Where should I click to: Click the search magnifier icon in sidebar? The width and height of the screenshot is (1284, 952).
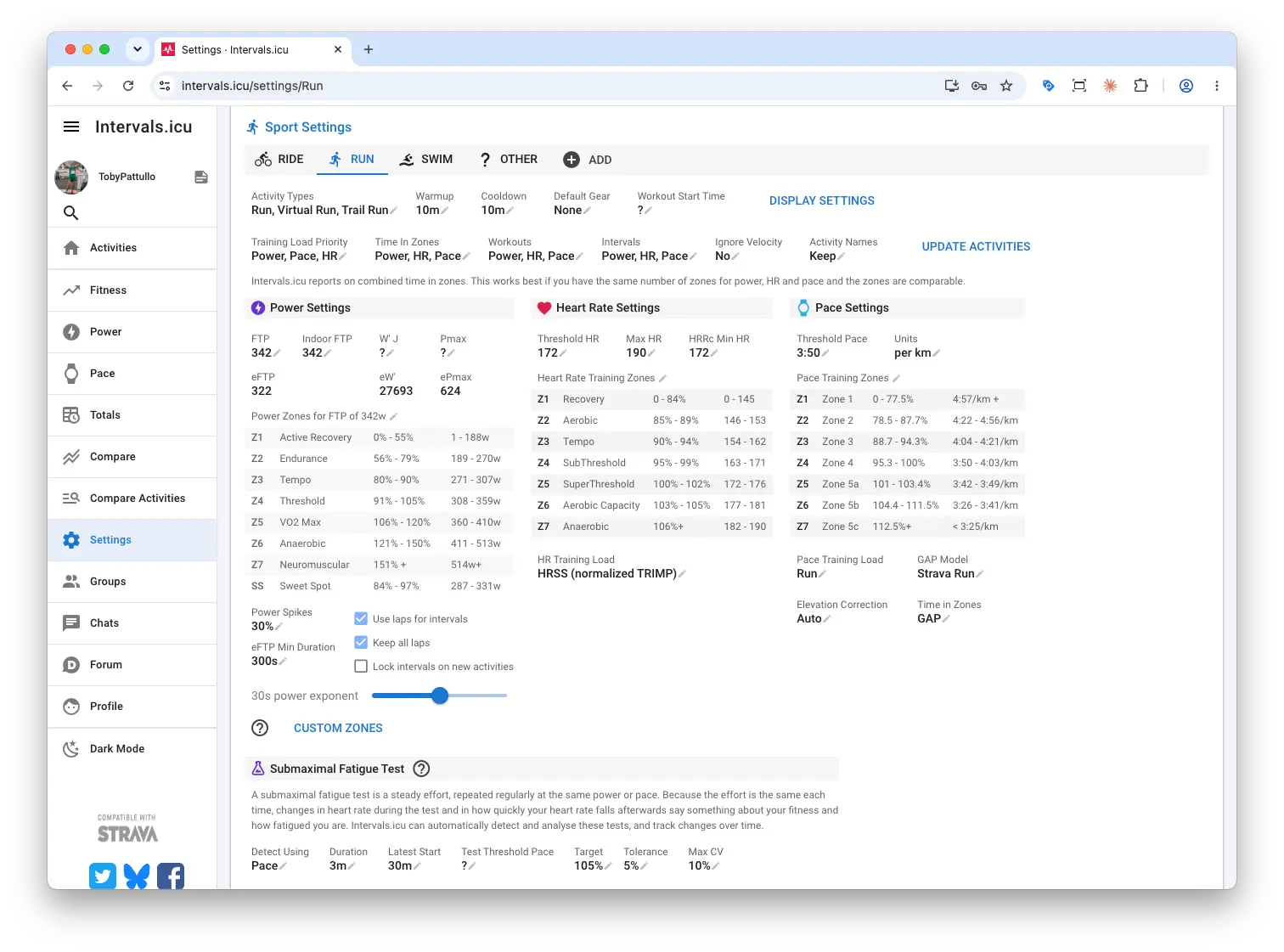point(71,212)
